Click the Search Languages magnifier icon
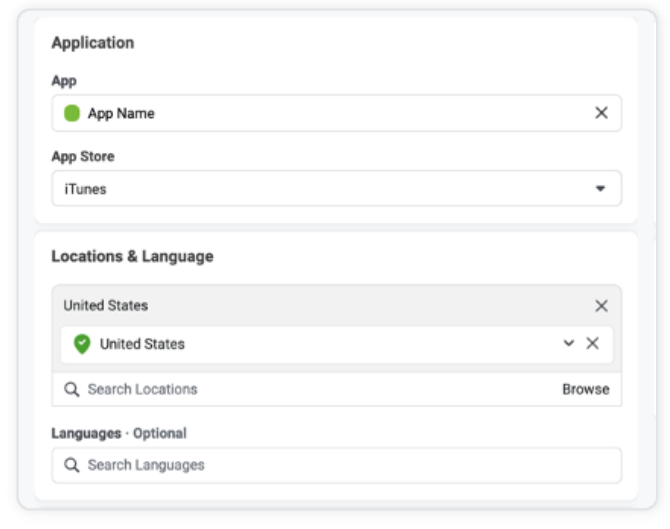This screenshot has width=670, height=529. pos(72,465)
